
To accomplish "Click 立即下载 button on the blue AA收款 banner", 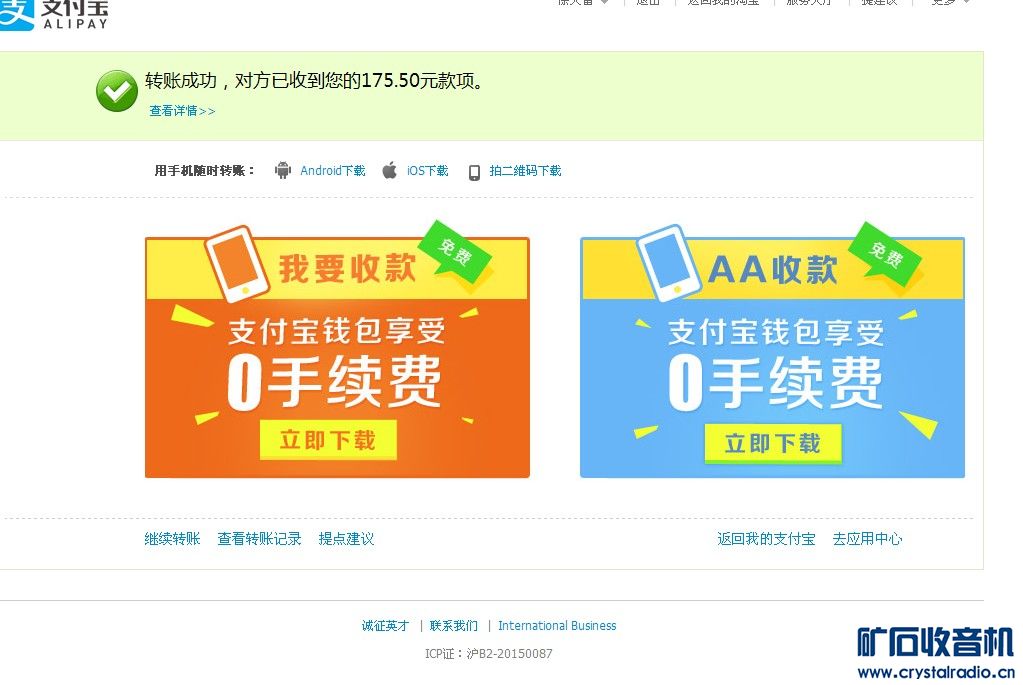I will (x=773, y=444).
